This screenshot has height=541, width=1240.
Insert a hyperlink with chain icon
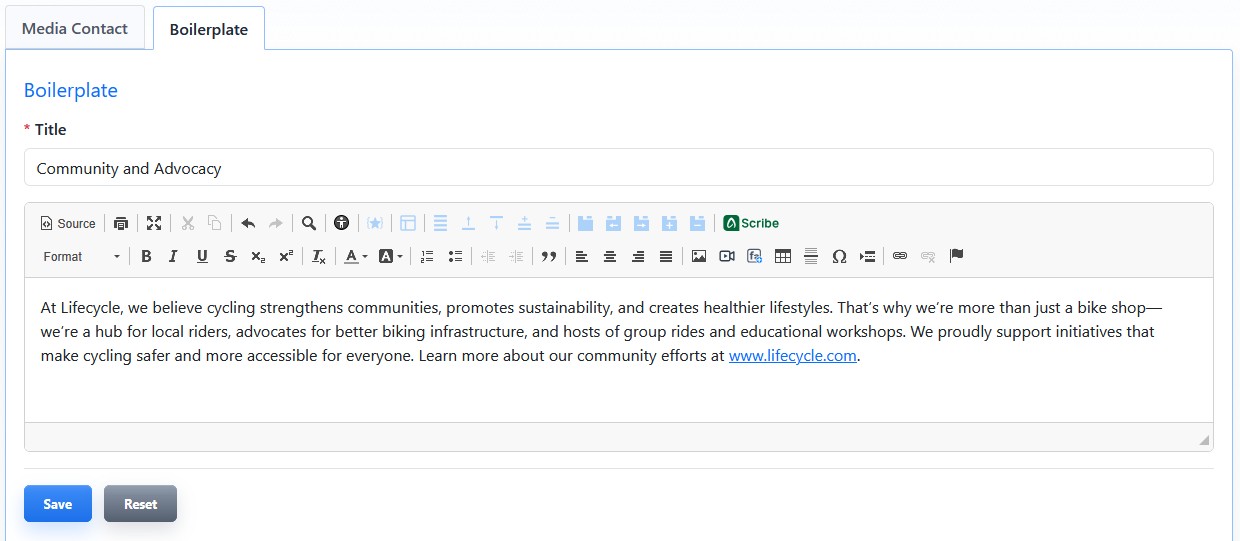tap(900, 257)
